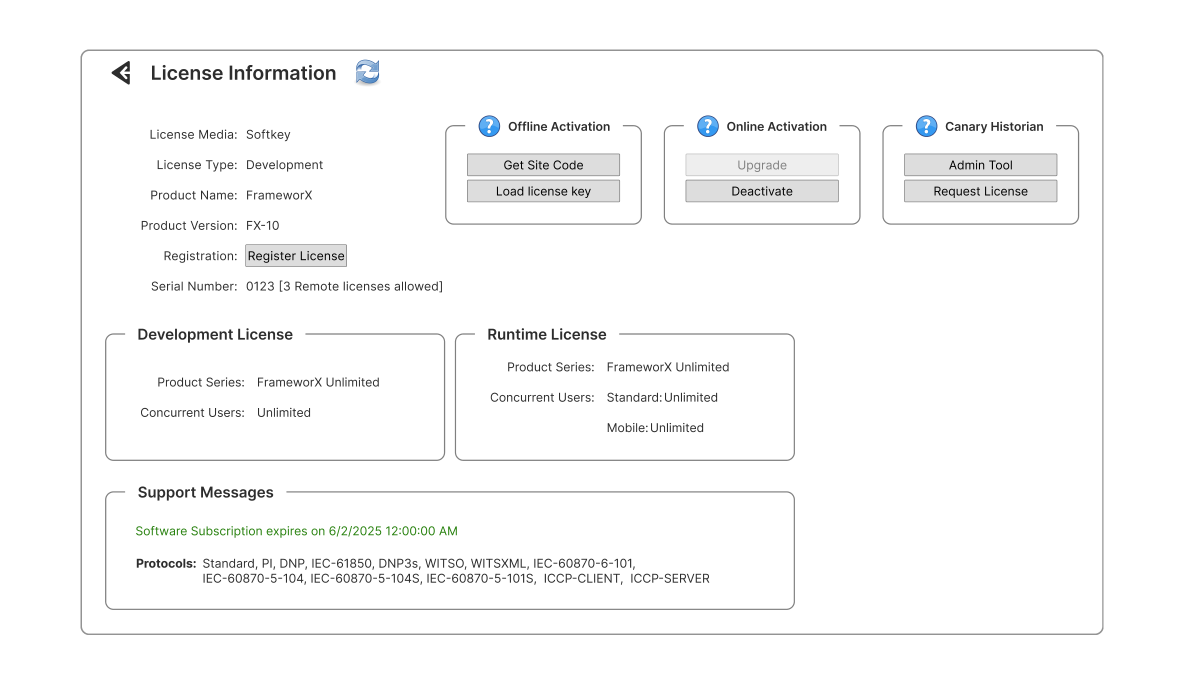The width and height of the screenshot is (1184, 684).
Task: Open Online Activation help icon
Action: click(x=708, y=126)
